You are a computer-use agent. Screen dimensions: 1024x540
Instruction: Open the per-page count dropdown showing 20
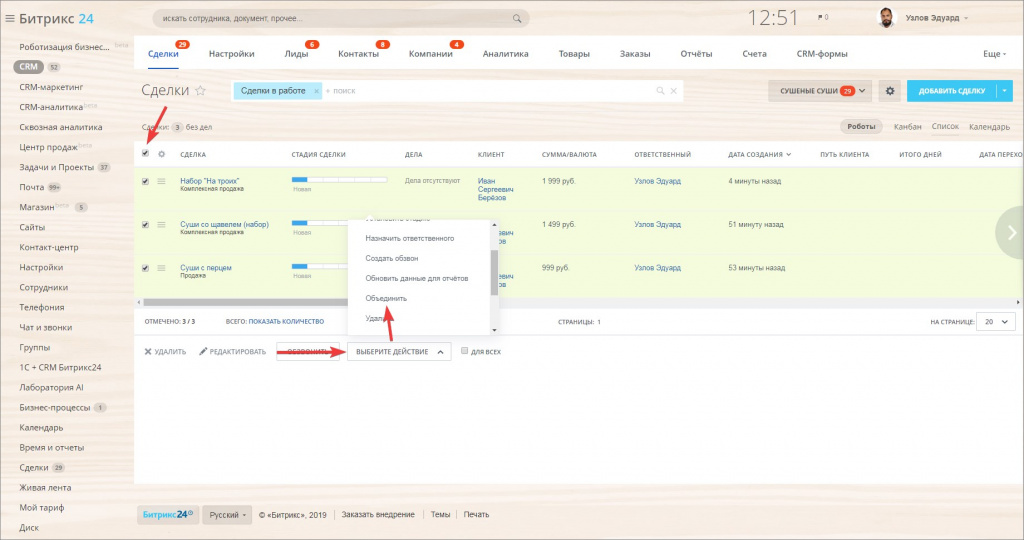tap(995, 322)
